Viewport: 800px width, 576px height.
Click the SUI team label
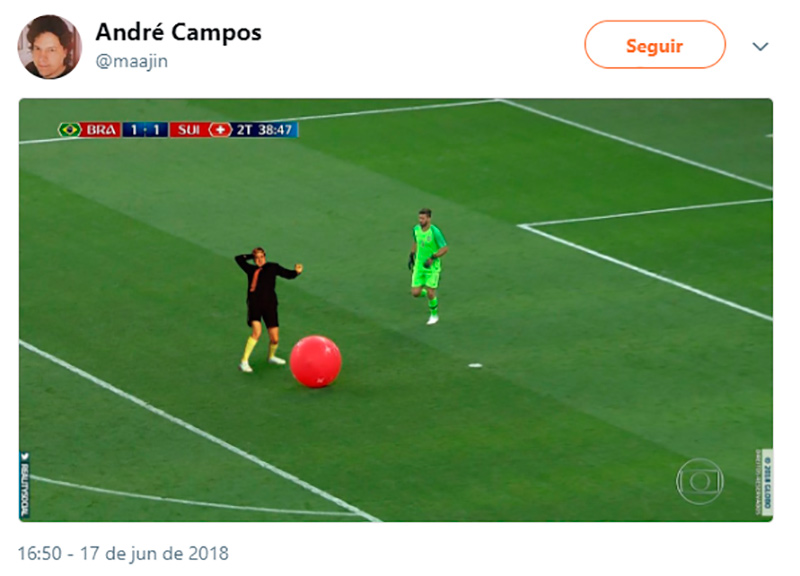pos(189,130)
